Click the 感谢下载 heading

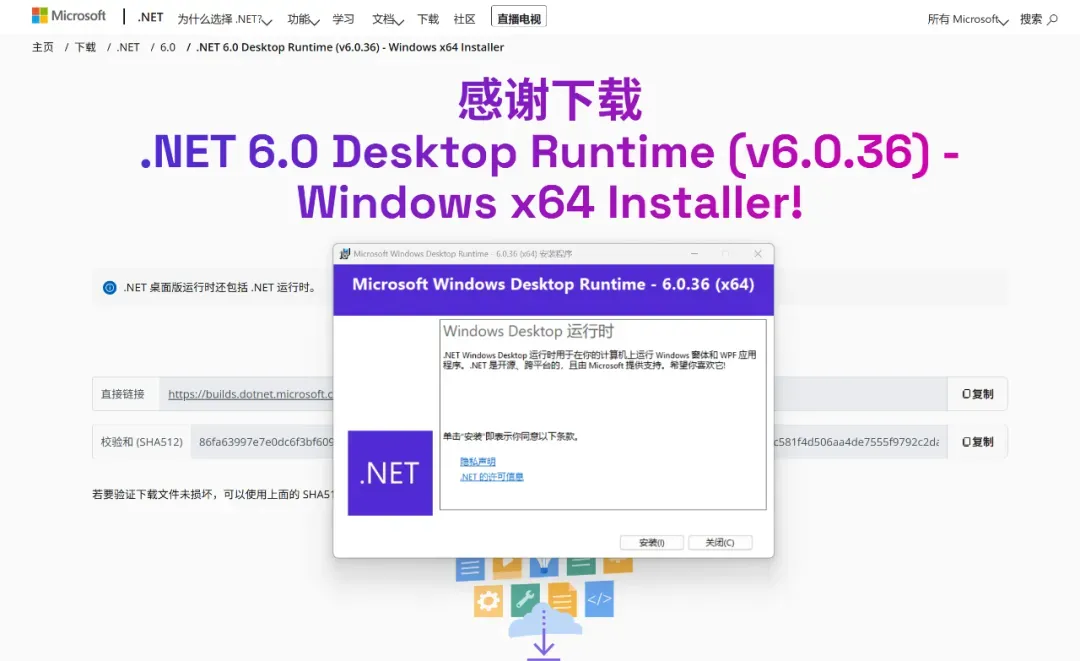coord(550,100)
